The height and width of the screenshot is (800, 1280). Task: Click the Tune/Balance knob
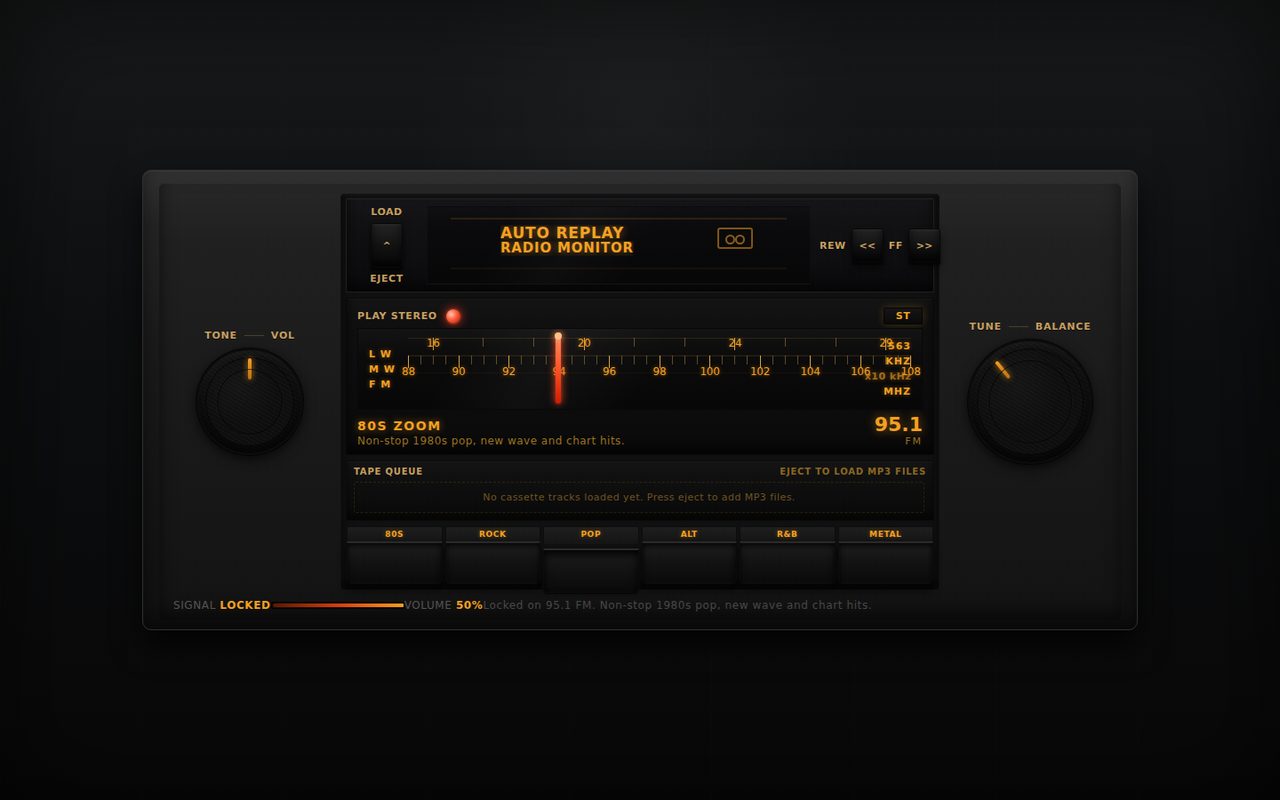[x=1030, y=401]
